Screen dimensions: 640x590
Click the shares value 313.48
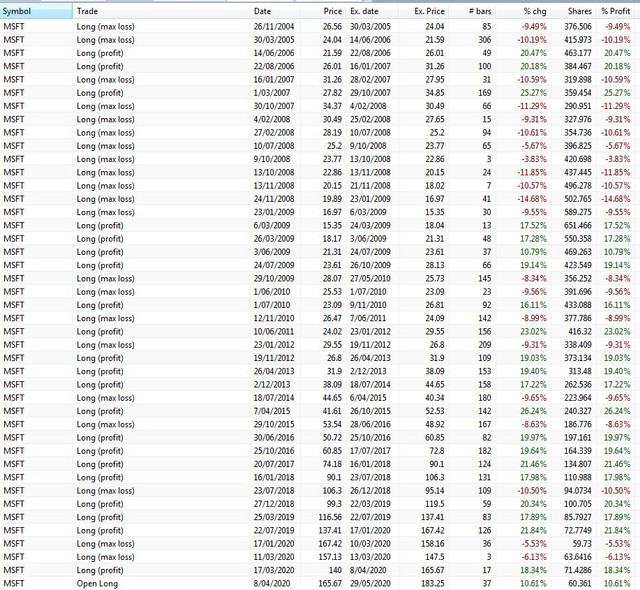coord(580,371)
